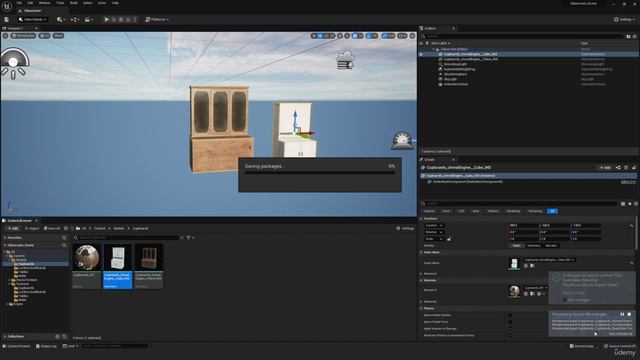Click the lock icon in Details header

tap(634, 168)
